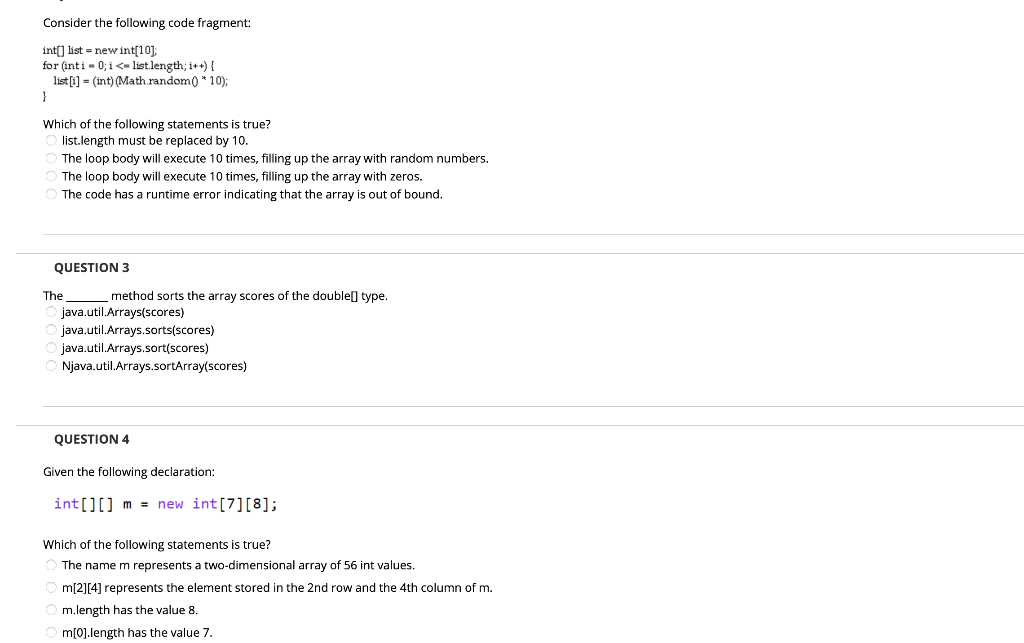Screen dimensions: 1024x643
Task: Choose 'java.util.Arrays.sorts(scores)' option
Action: pos(50,329)
